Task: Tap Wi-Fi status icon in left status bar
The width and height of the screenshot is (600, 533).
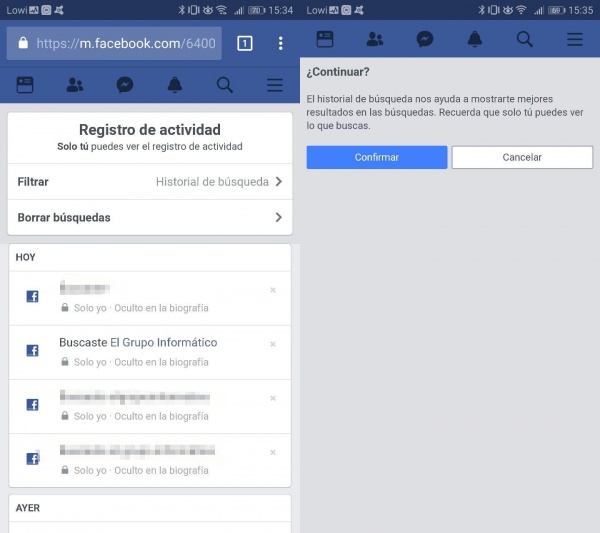Action: pyautogui.click(x=222, y=10)
